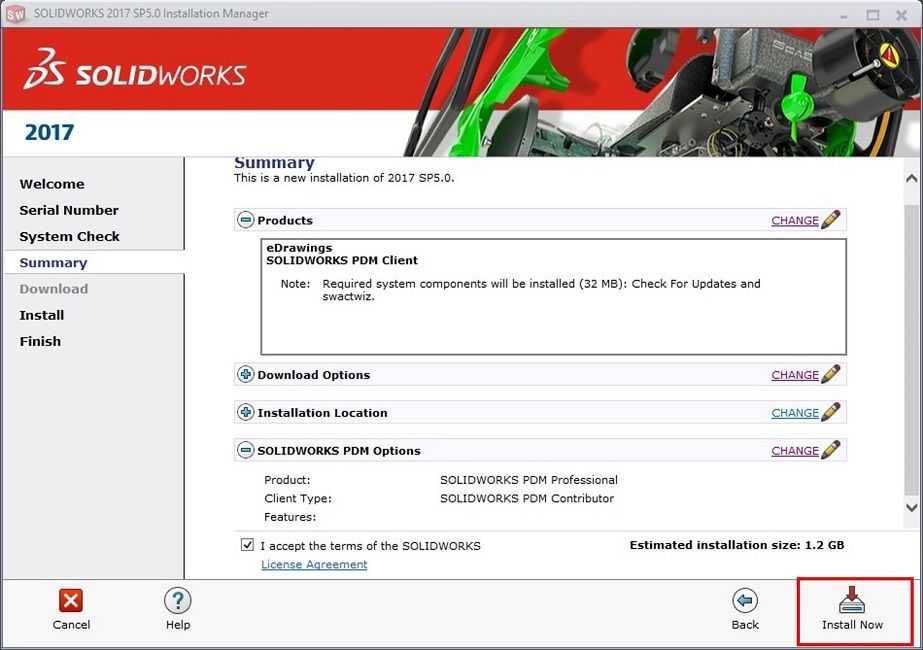Viewport: 923px width, 650px height.
Task: Uncheck the accept SOLIDWORKS terms checkbox
Action: [x=247, y=546]
